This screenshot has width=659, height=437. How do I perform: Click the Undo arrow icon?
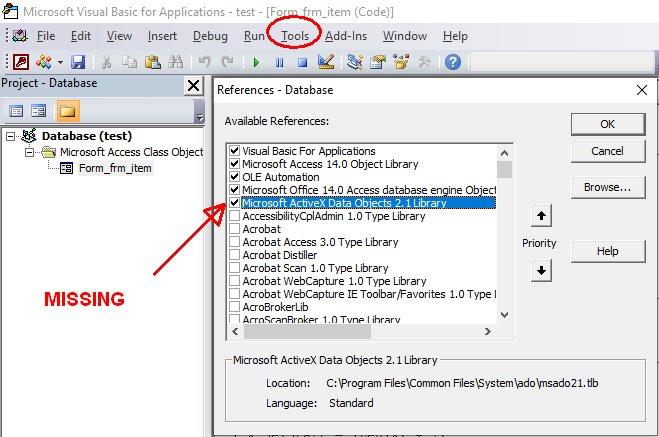pyautogui.click(x=204, y=62)
